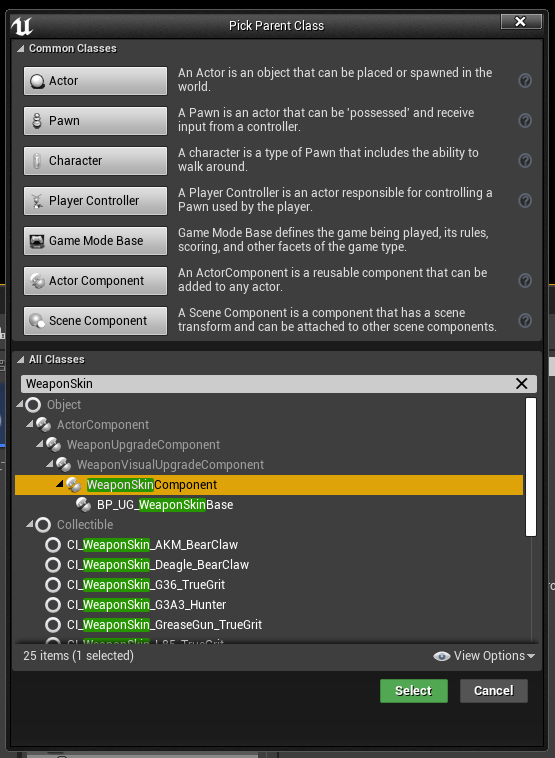Open the Scene Component help icon
Screen dimensions: 555x758
pos(525,321)
